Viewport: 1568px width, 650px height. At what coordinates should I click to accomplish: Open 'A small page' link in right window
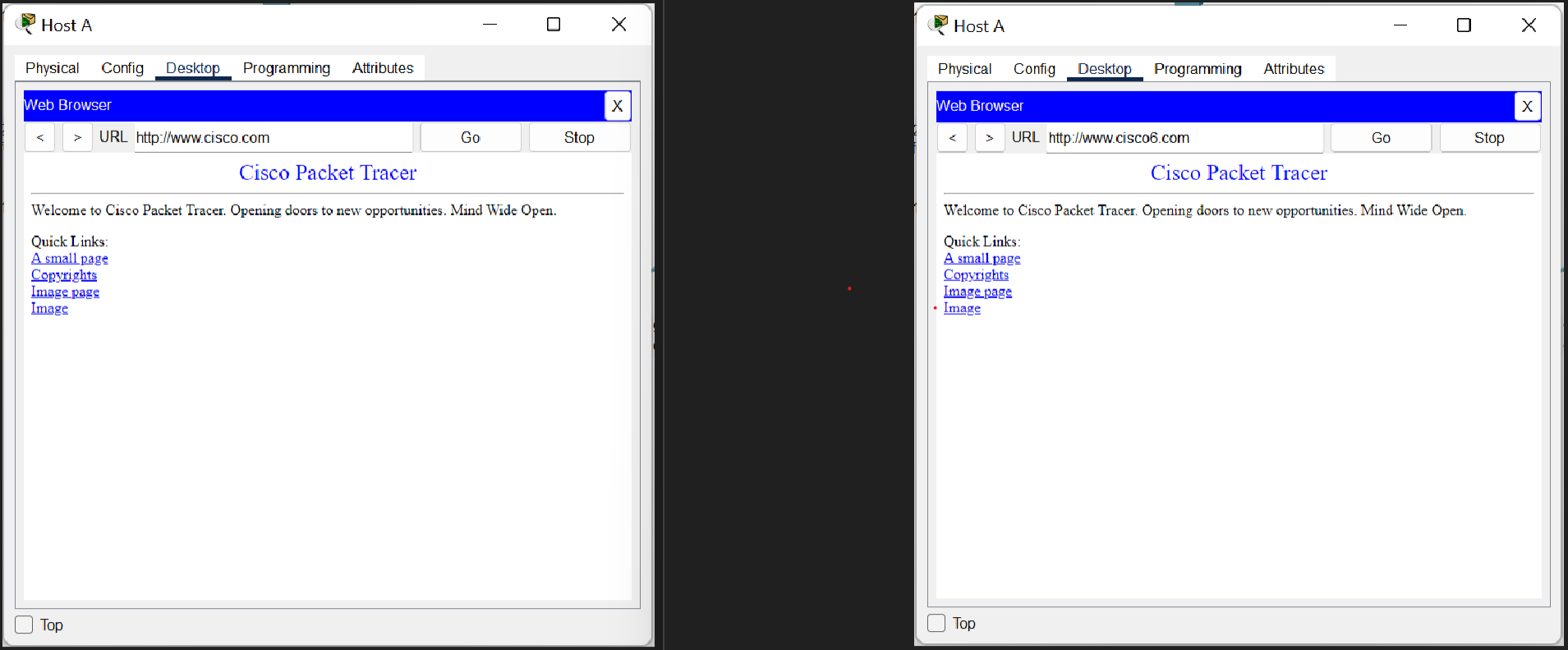[982, 258]
